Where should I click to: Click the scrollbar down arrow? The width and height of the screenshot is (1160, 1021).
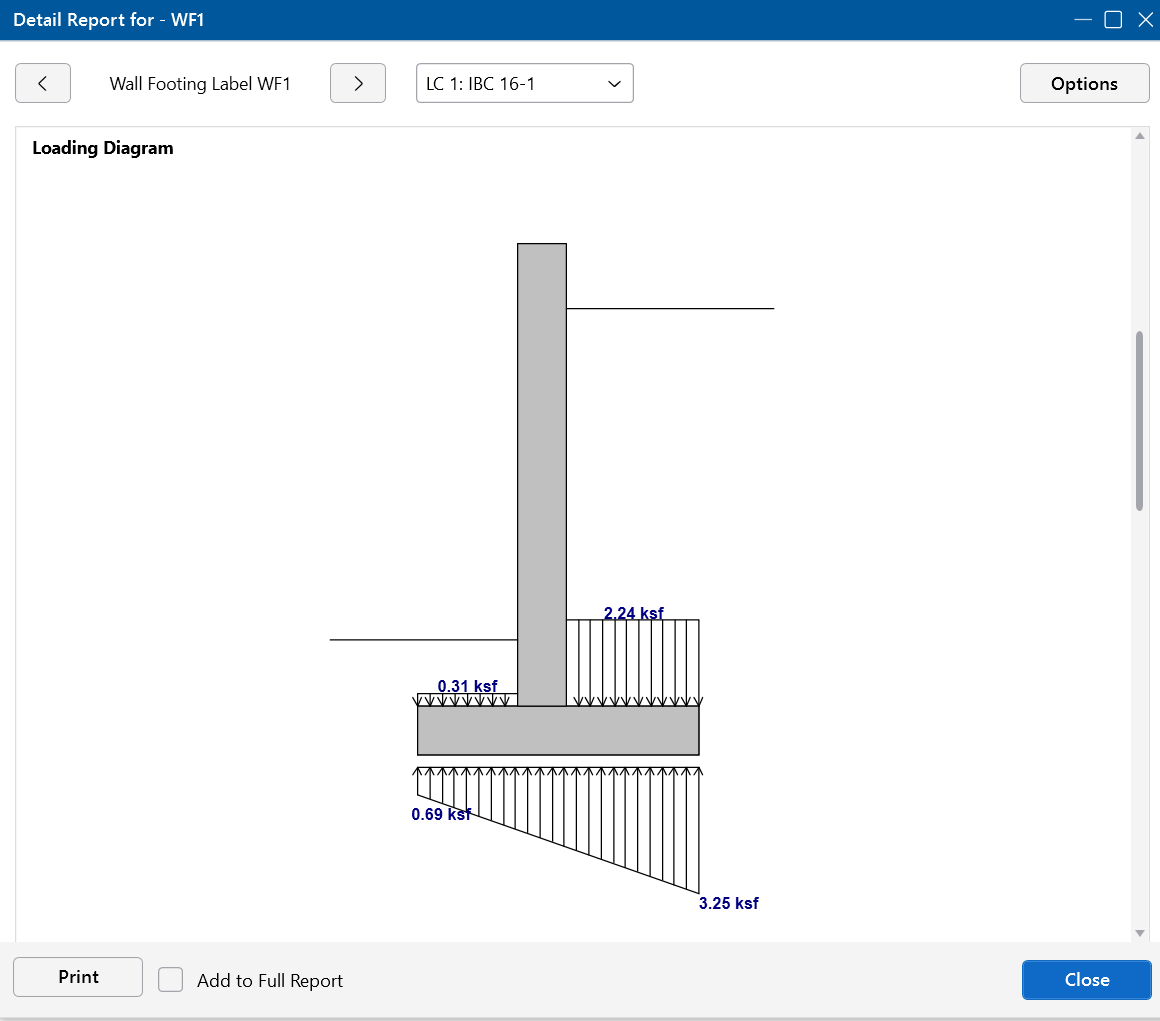[1139, 933]
